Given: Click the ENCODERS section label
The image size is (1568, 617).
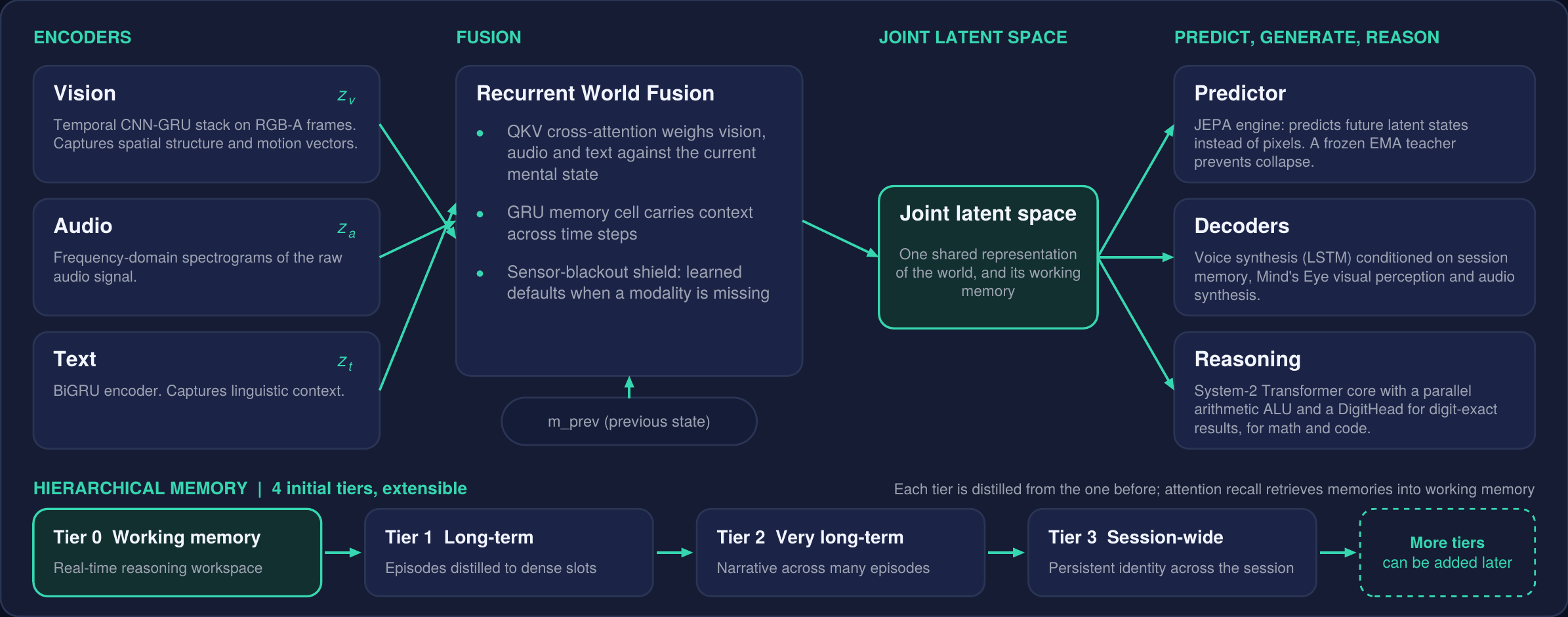Looking at the screenshot, I should pyautogui.click(x=83, y=37).
